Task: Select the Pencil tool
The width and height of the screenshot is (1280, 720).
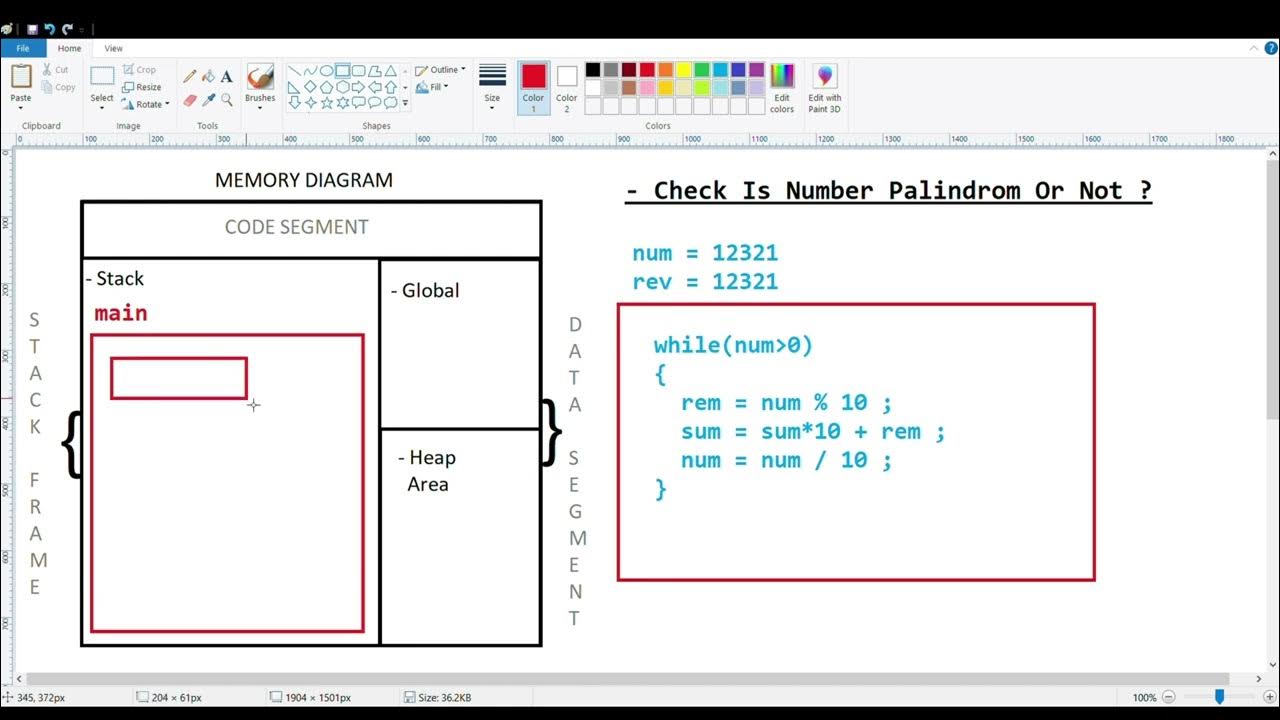Action: pos(190,76)
